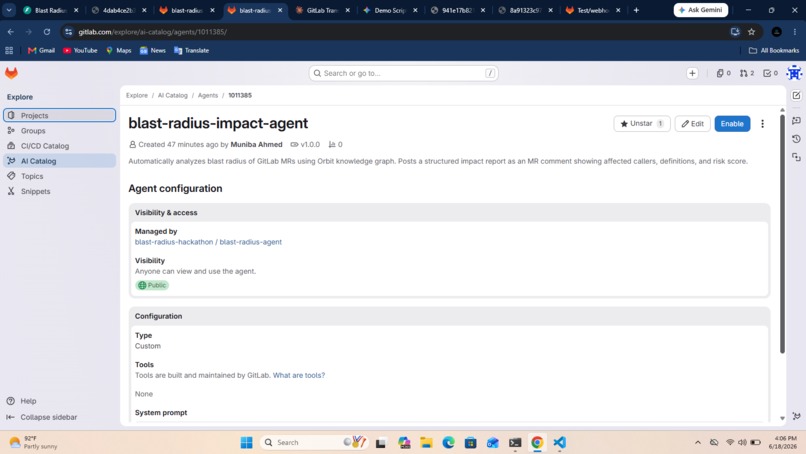Open File Explorer from taskbar
This screenshot has height=454, width=806.
tap(426, 442)
